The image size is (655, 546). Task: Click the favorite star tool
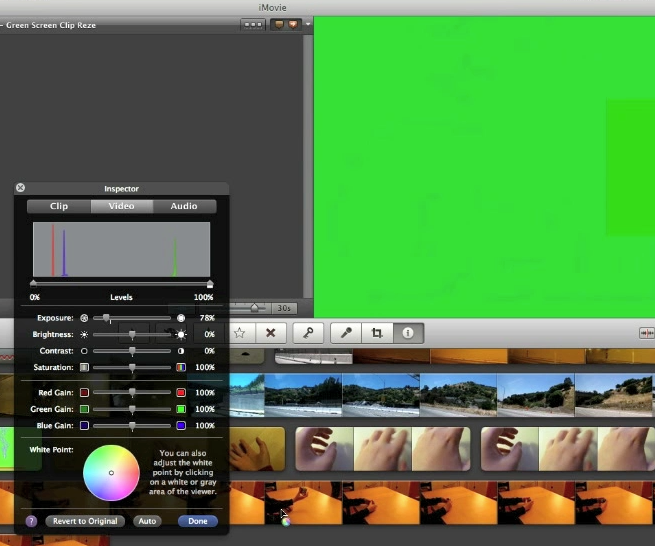click(240, 333)
